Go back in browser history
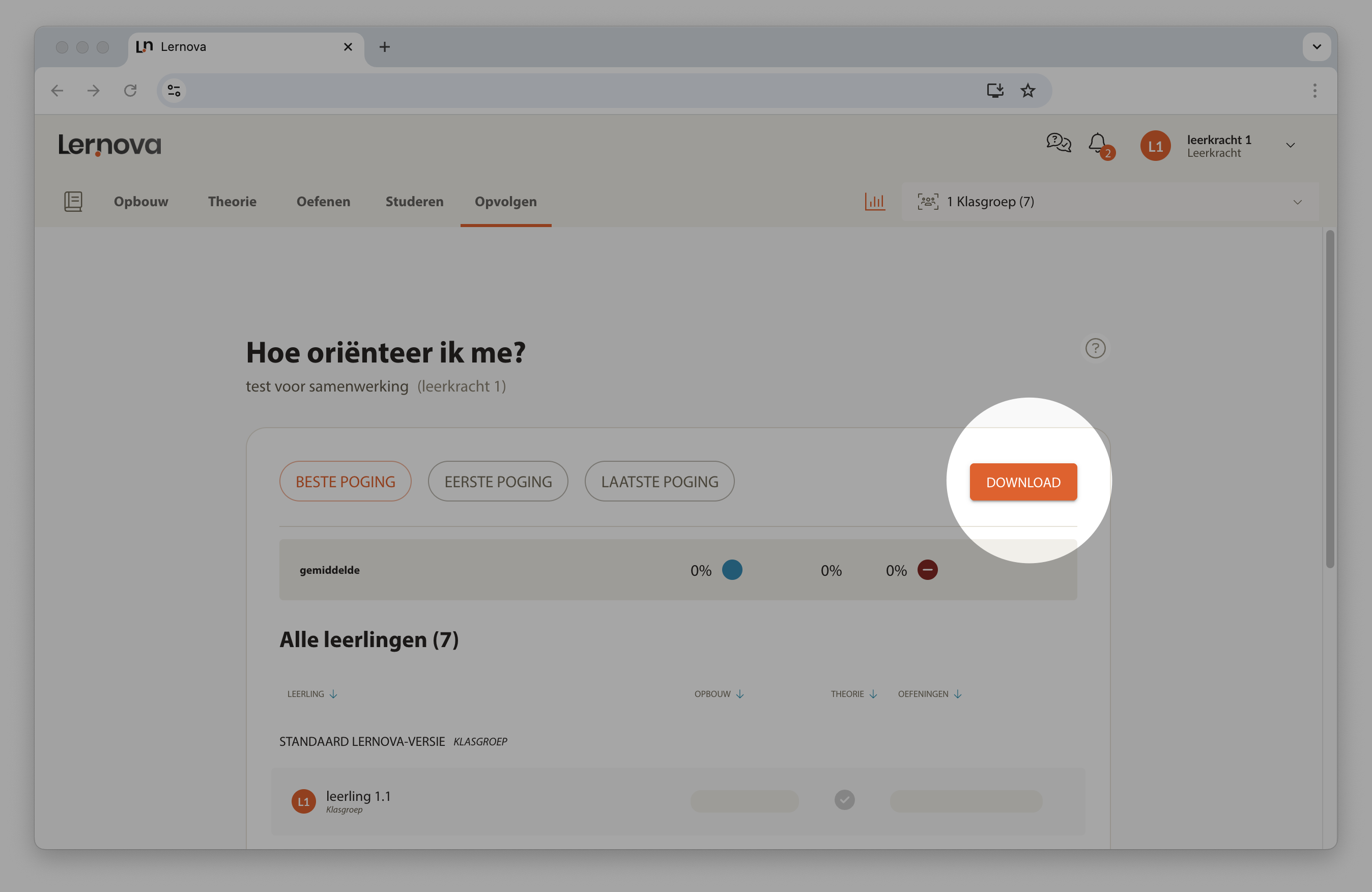1372x892 pixels. coord(57,91)
